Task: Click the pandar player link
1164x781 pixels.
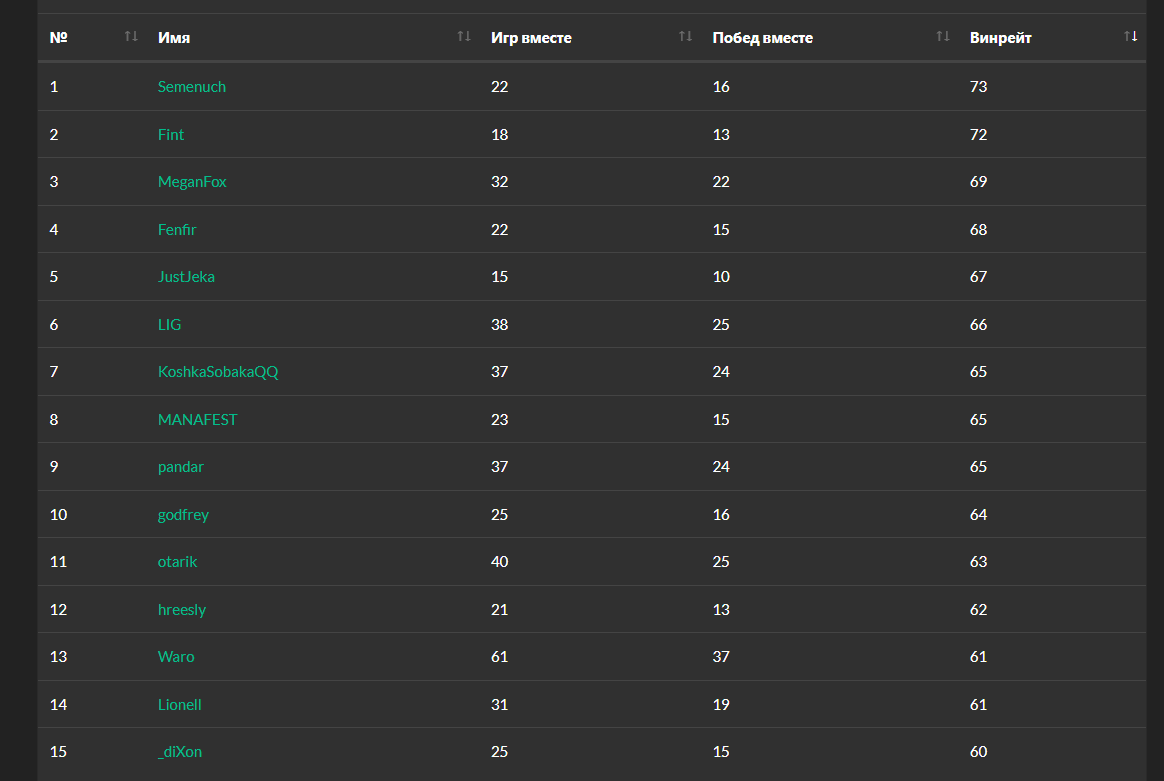Action: pos(181,467)
